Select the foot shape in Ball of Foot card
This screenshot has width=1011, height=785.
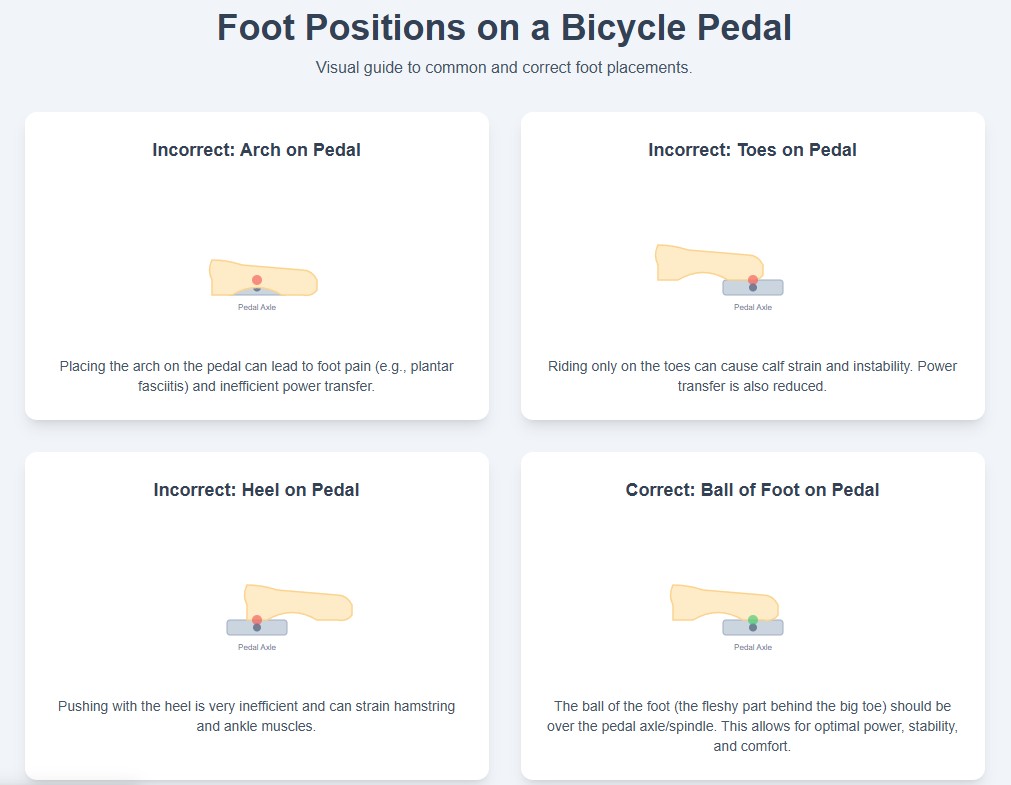click(x=725, y=602)
